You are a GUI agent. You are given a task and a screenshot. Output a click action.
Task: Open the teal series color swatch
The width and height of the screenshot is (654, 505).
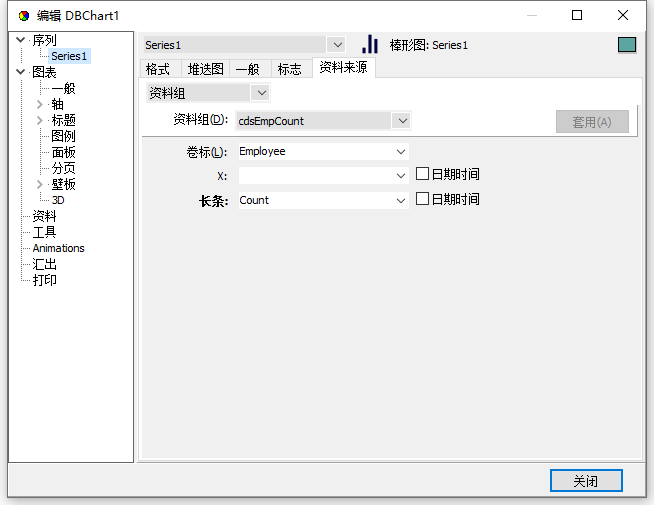[x=626, y=45]
